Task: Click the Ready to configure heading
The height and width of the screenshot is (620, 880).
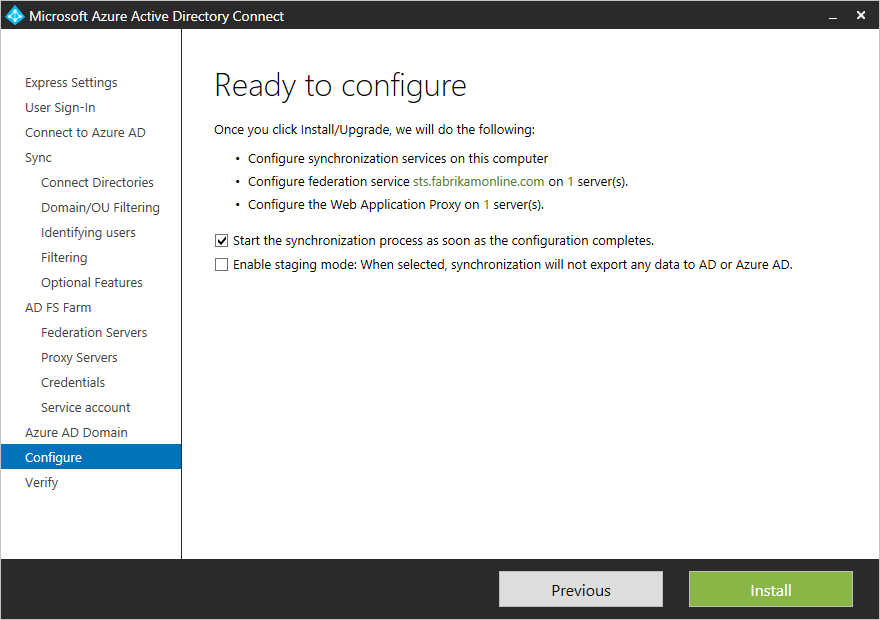Action: (340, 86)
